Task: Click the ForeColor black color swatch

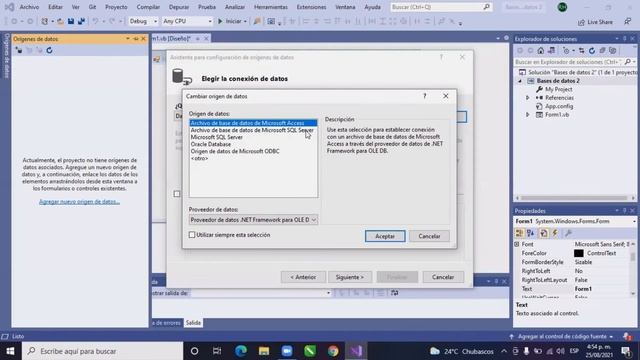Action: pos(578,253)
